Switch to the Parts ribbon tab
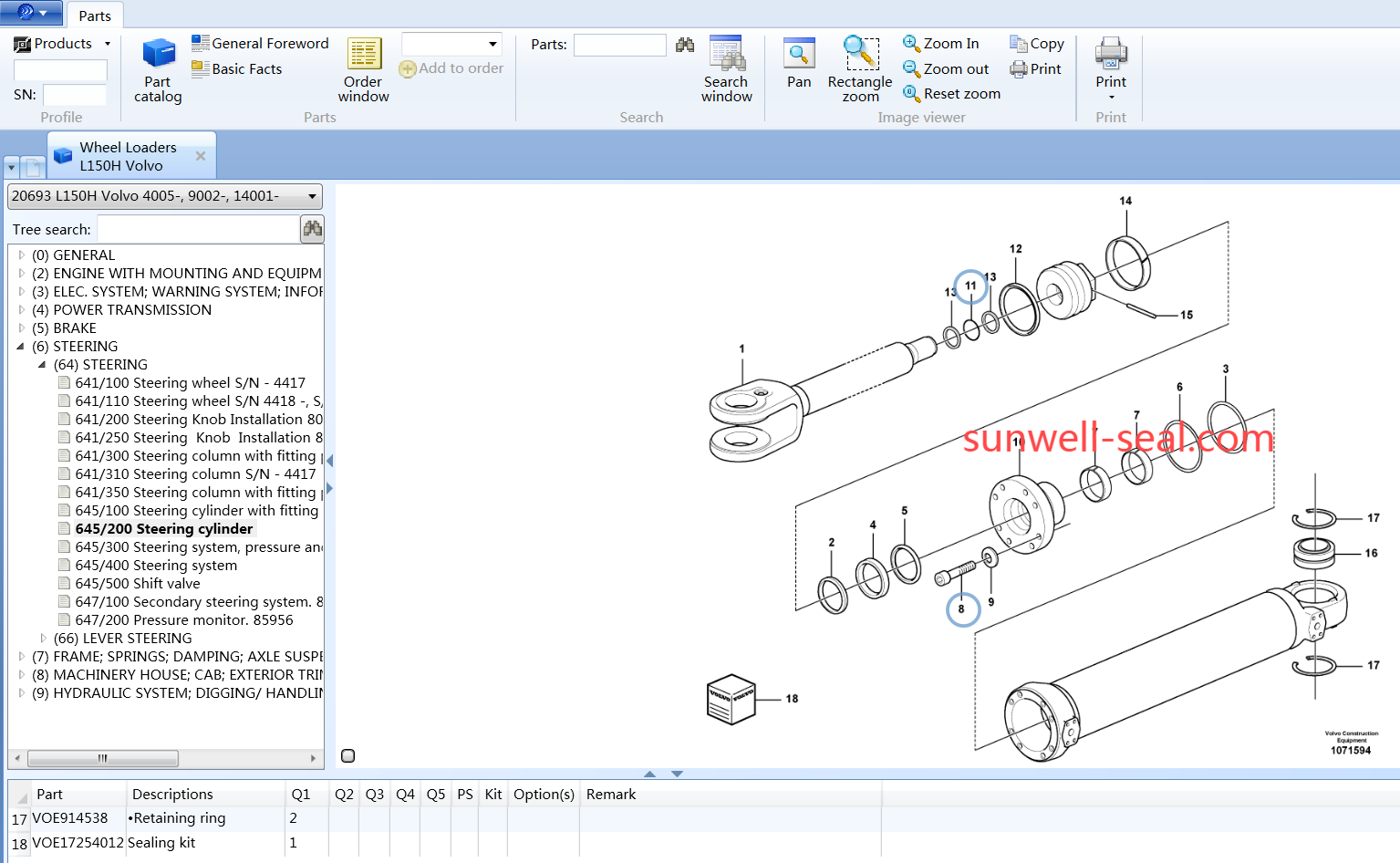The height and width of the screenshot is (863, 1400). [94, 16]
